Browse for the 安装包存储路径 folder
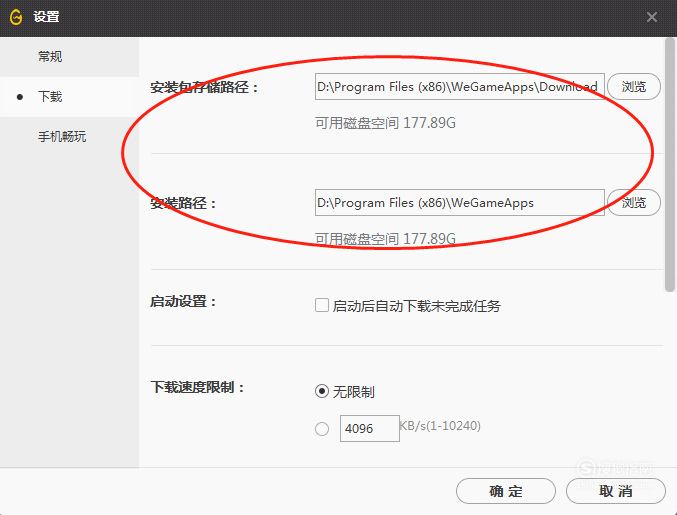The image size is (677, 515). [x=633, y=87]
